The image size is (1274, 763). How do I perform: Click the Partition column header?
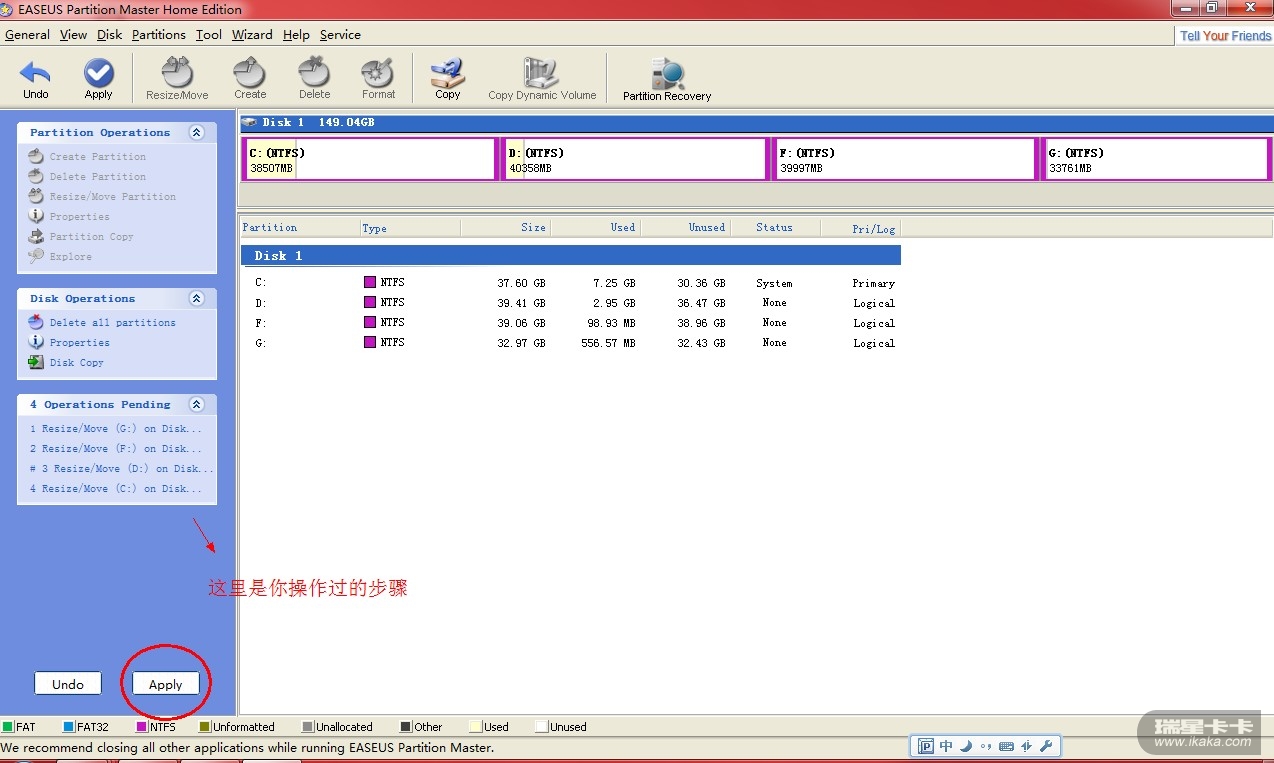click(x=300, y=228)
